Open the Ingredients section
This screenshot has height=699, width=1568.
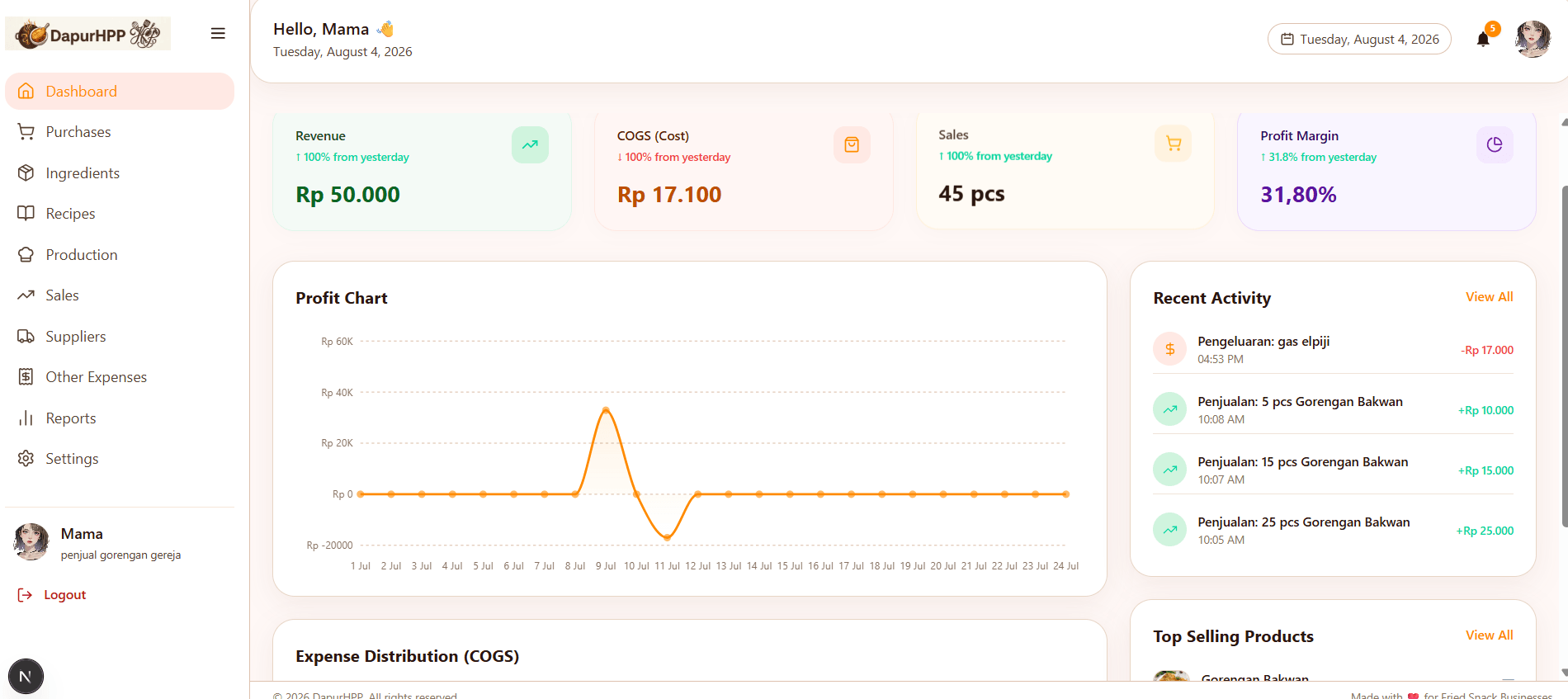[120, 173]
